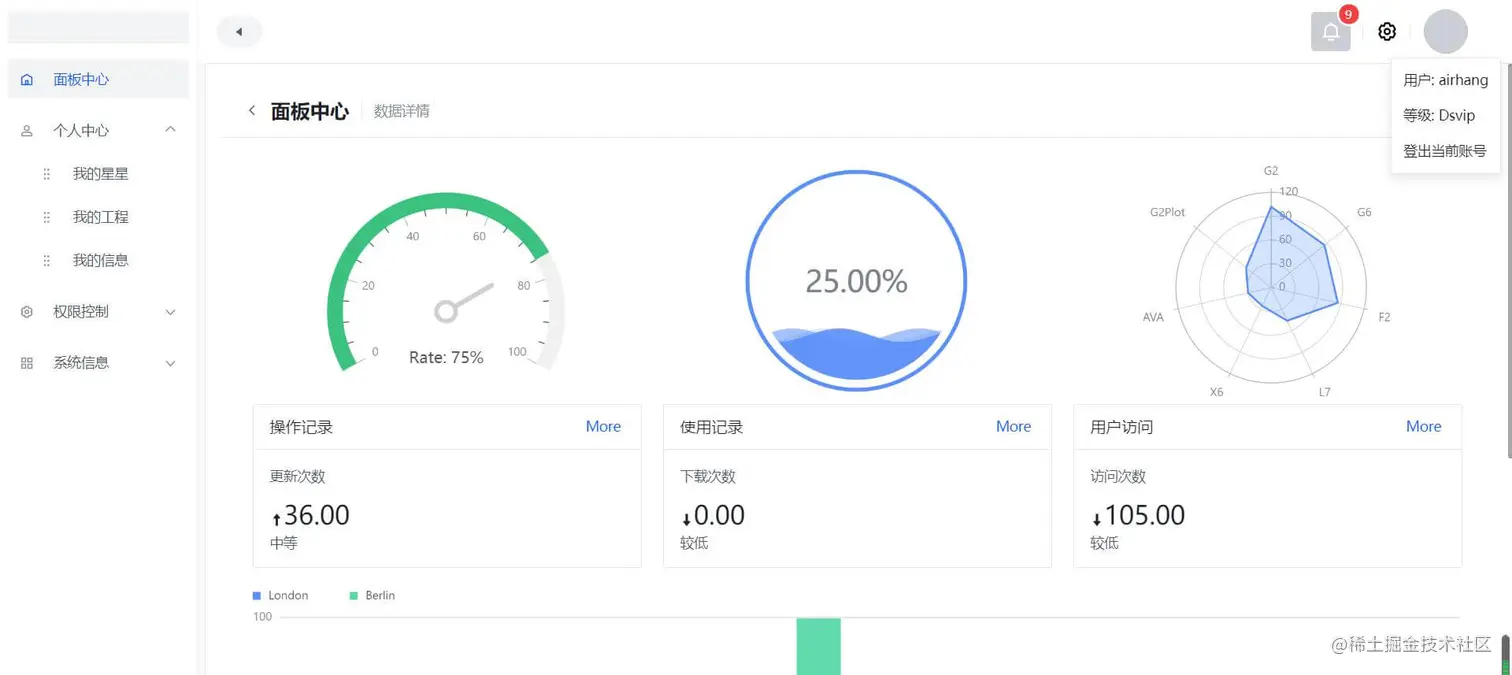The image size is (1512, 675).
Task: Click the 更新次数 label
Action: point(297,477)
